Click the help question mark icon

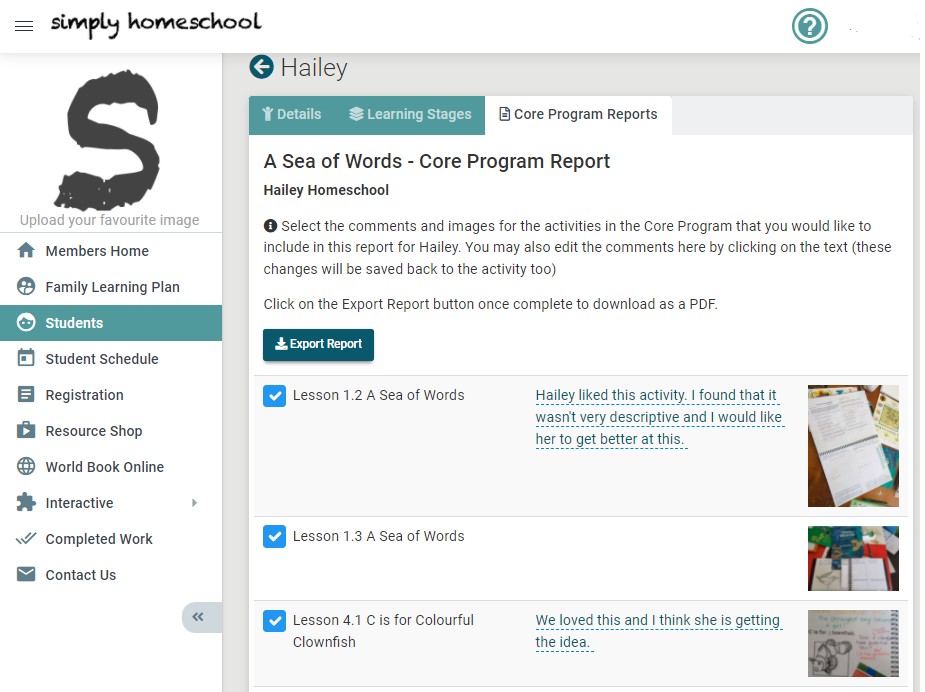tap(809, 26)
